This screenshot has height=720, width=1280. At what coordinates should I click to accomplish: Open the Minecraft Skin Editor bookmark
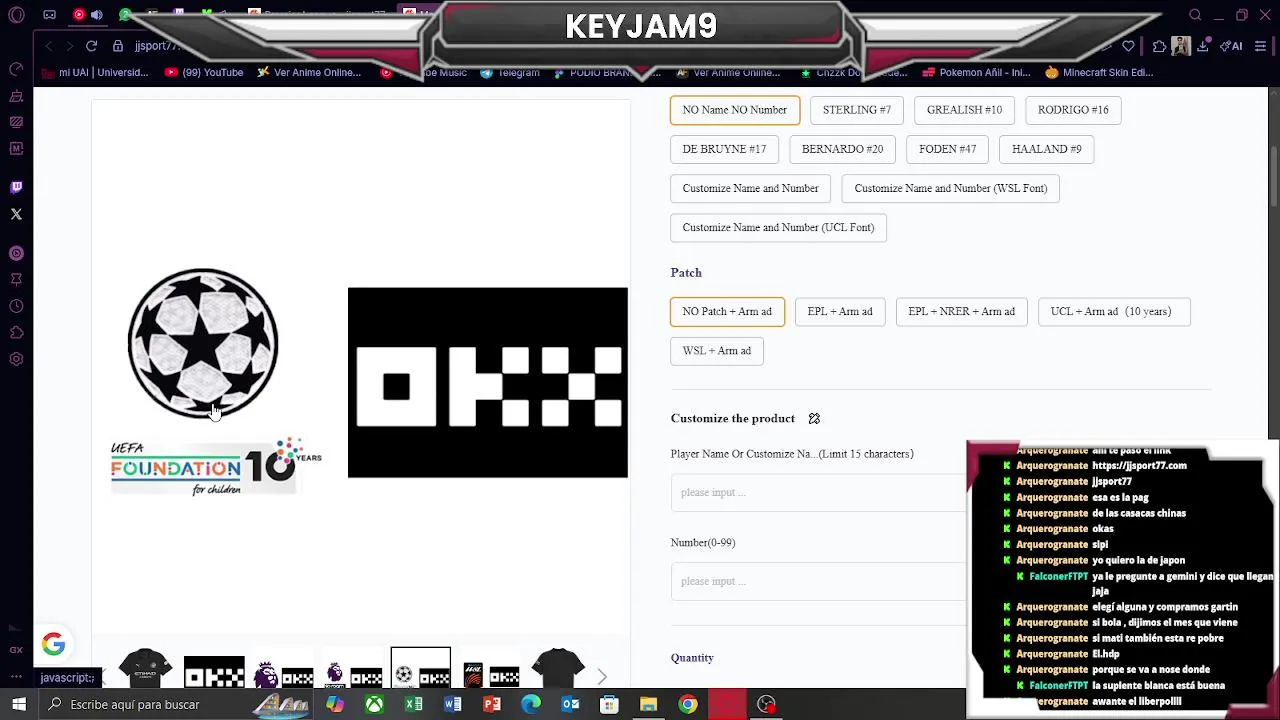pyautogui.click(x=1099, y=72)
